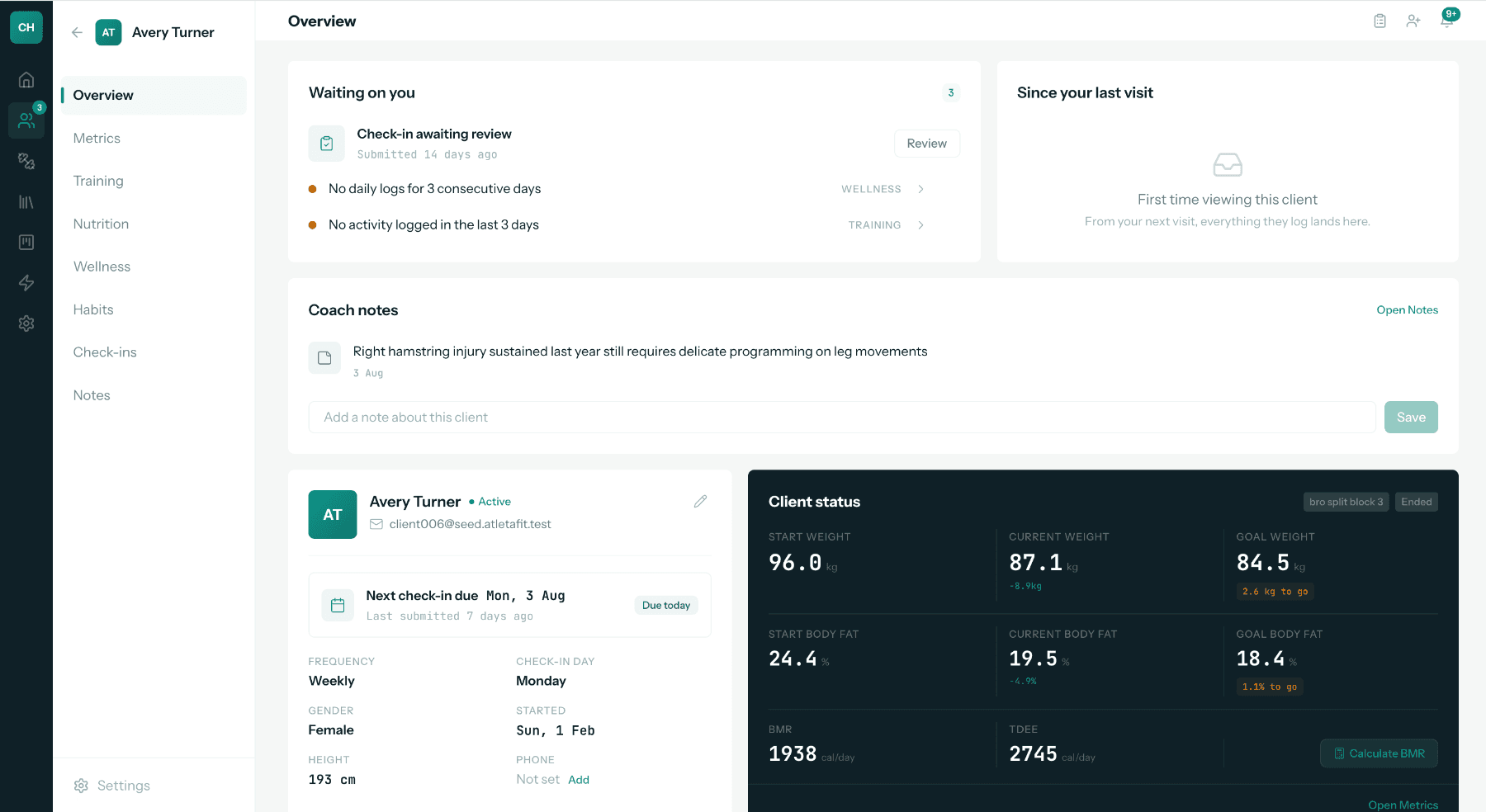Click the CH workspace logo
This screenshot has height=812, width=1486.
26,27
